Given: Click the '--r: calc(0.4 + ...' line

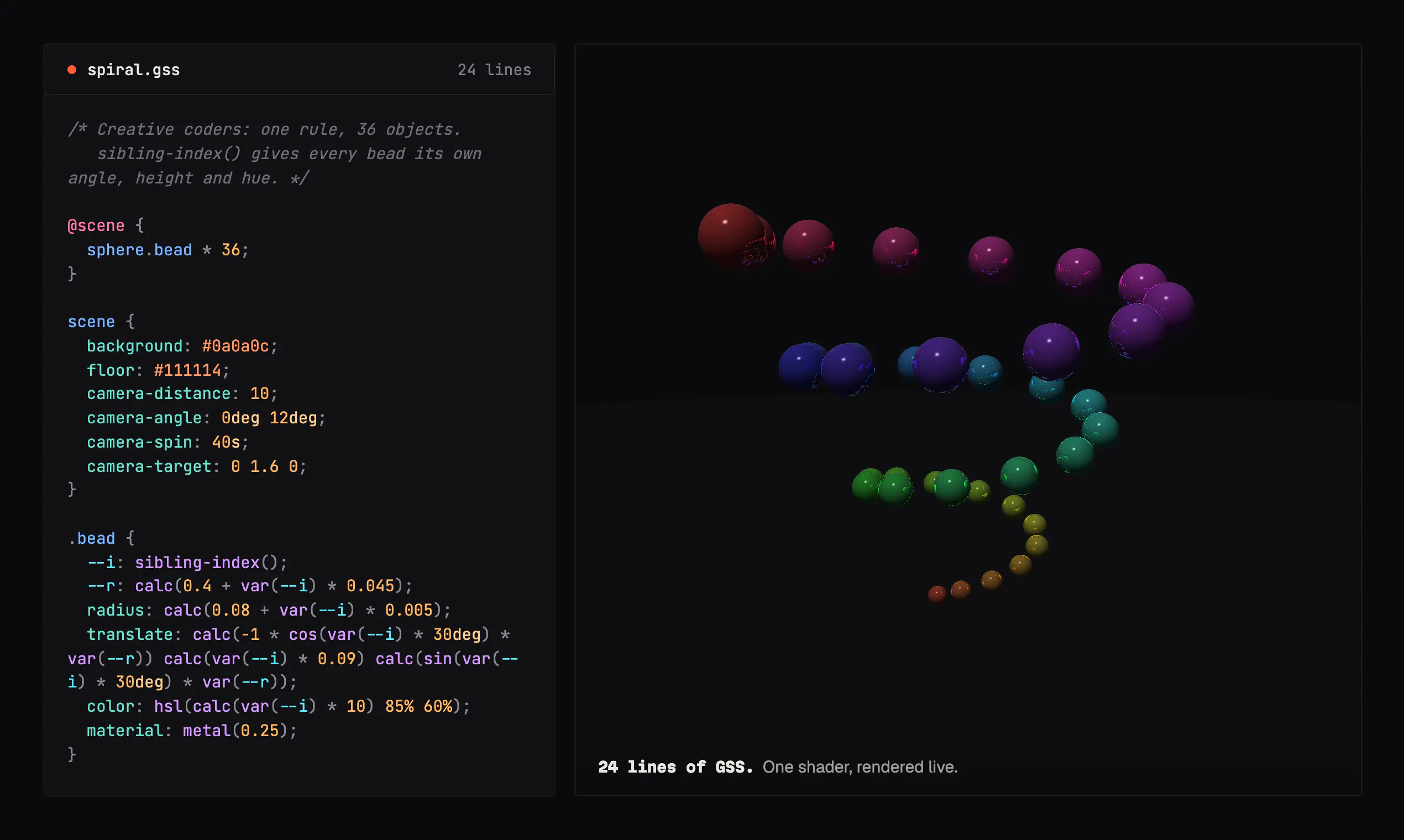Looking at the screenshot, I should (250, 586).
